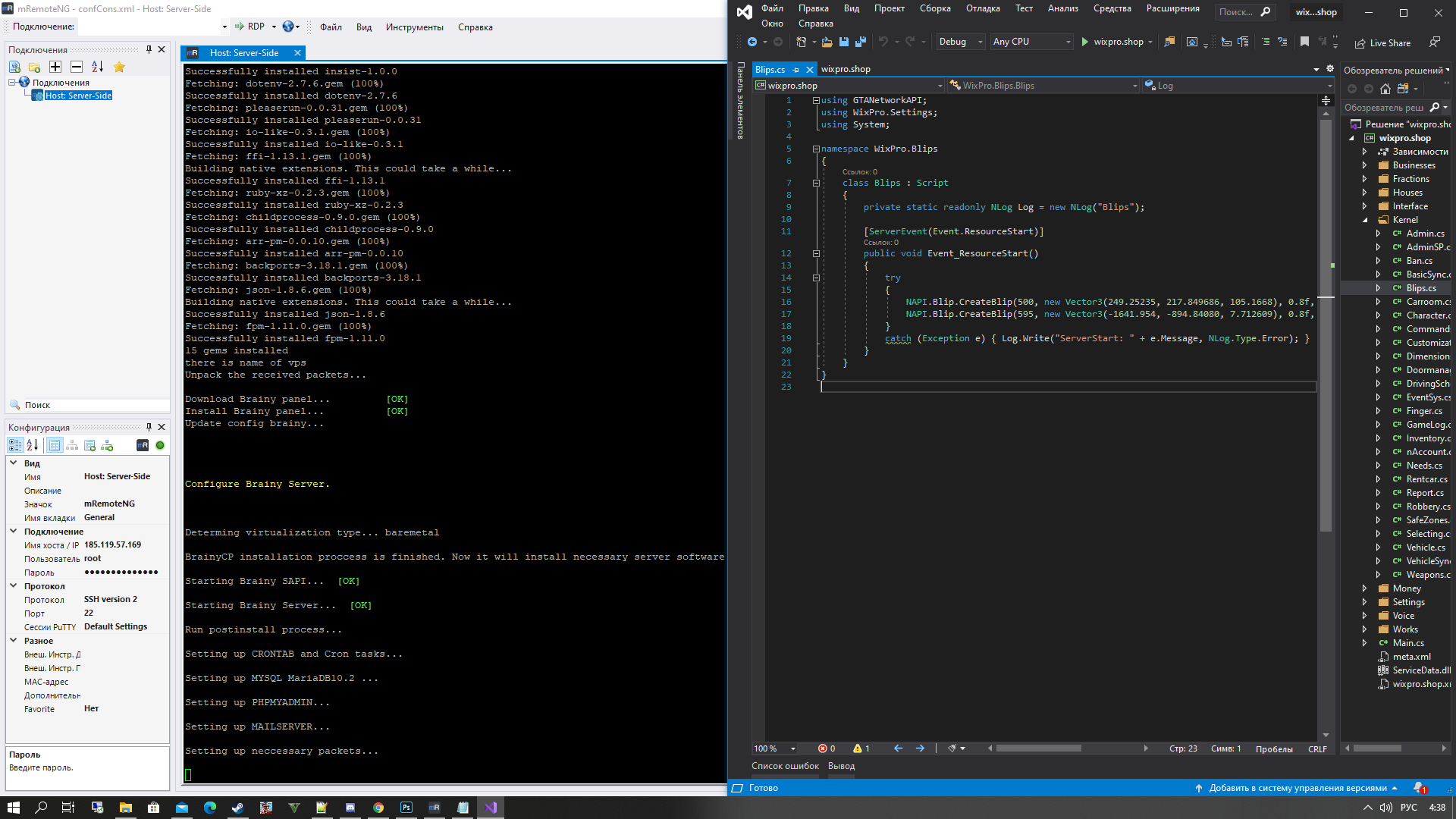The image size is (1456, 819).
Task: Collapse the Kernel folder in the solution tree
Action: 1364,220
